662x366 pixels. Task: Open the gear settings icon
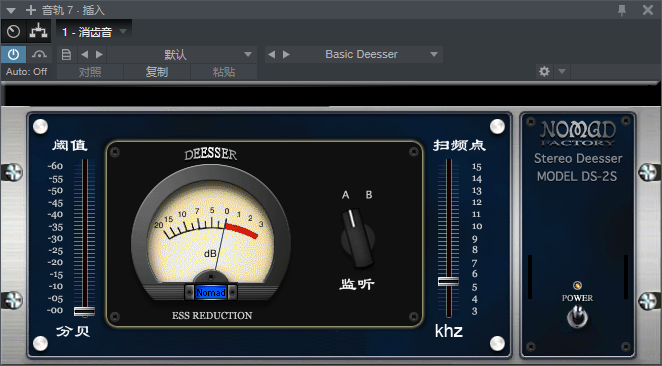544,71
